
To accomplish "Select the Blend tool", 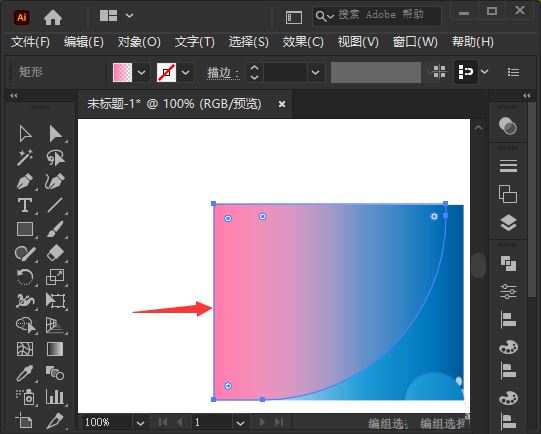I will coord(55,373).
